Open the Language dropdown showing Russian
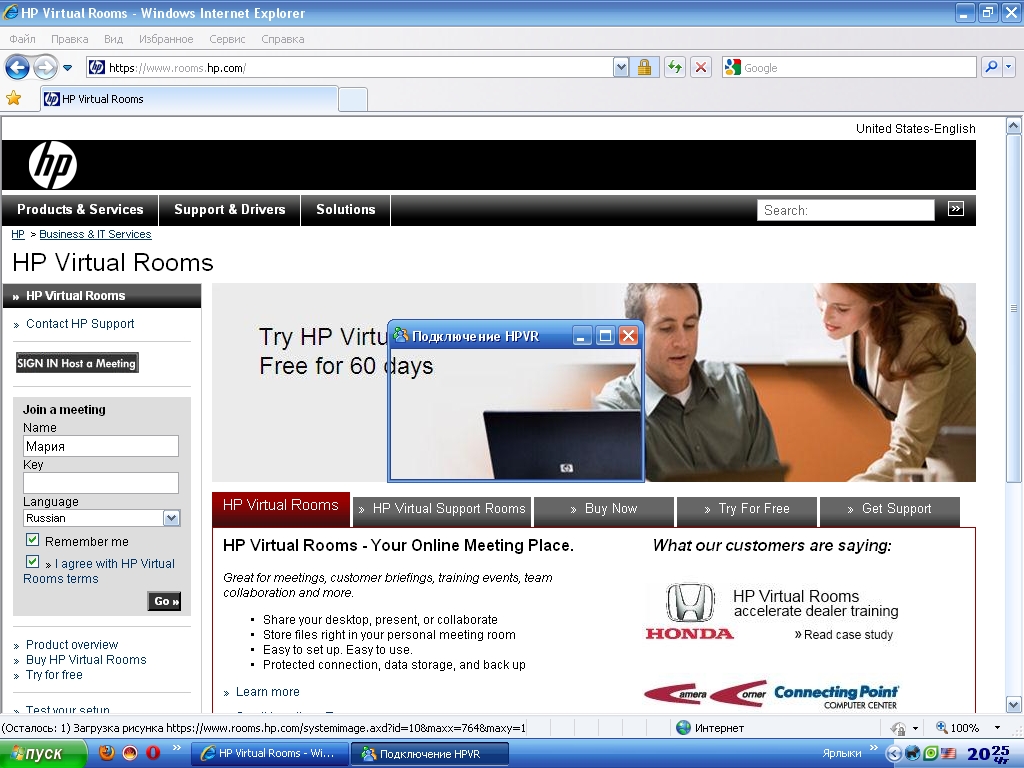 click(x=101, y=518)
